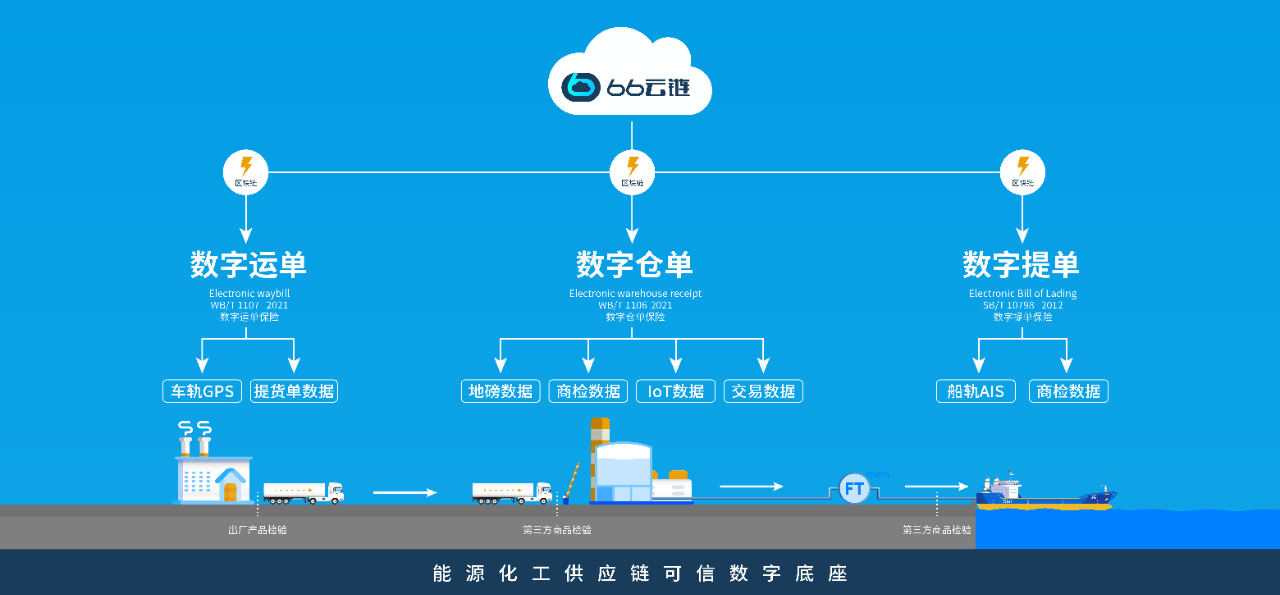Click the tanker truck near the loading crane
The width and height of the screenshot is (1280, 595).
click(x=511, y=491)
